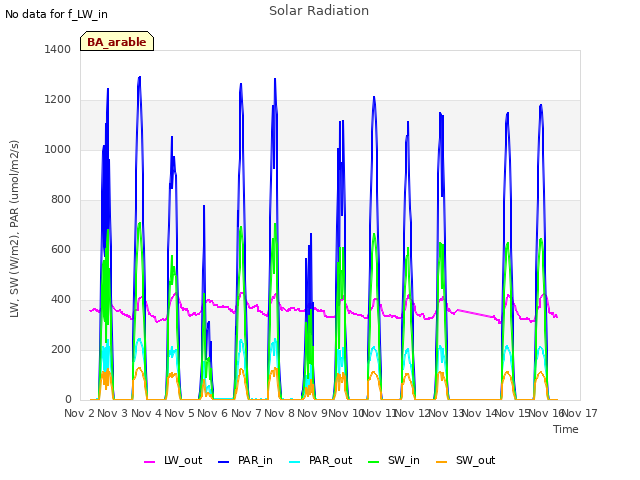
Task: Click the magenta LW_out legend swatch
Action: [149, 462]
